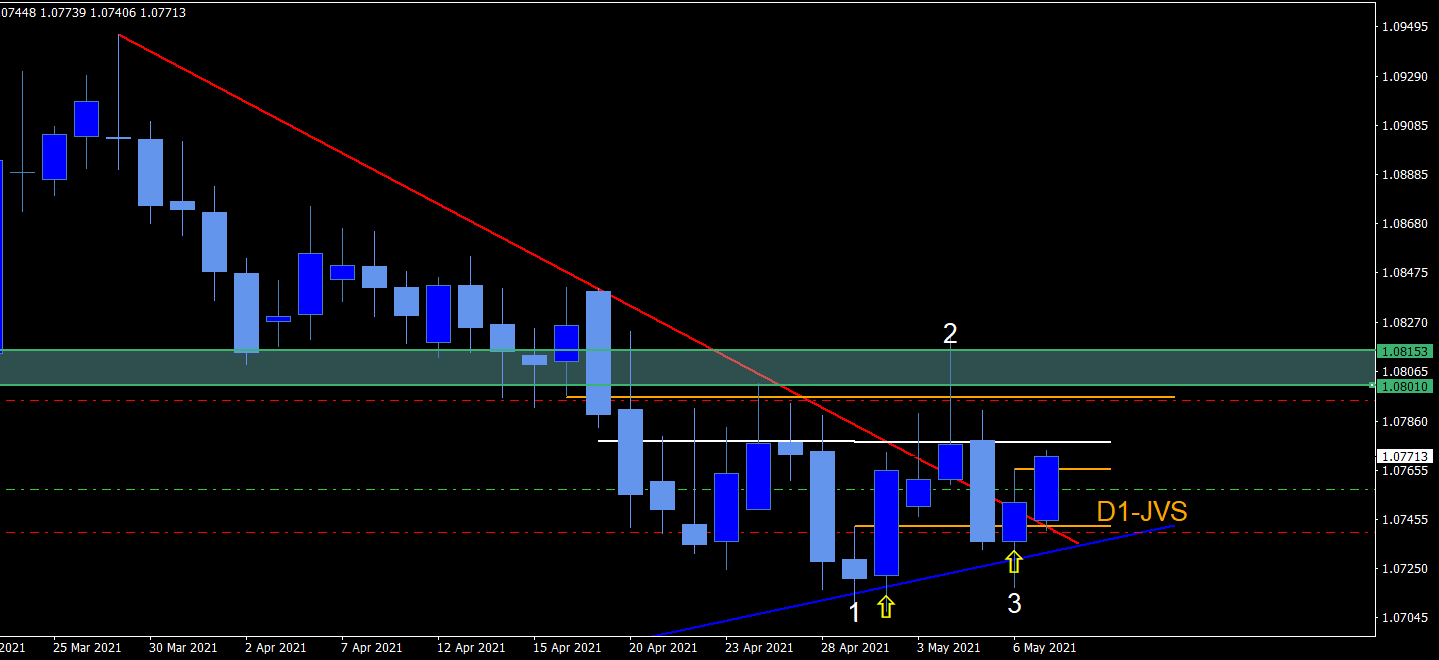Click the rightmost bullish candle body
The height and width of the screenshot is (660, 1439).
(1046, 488)
